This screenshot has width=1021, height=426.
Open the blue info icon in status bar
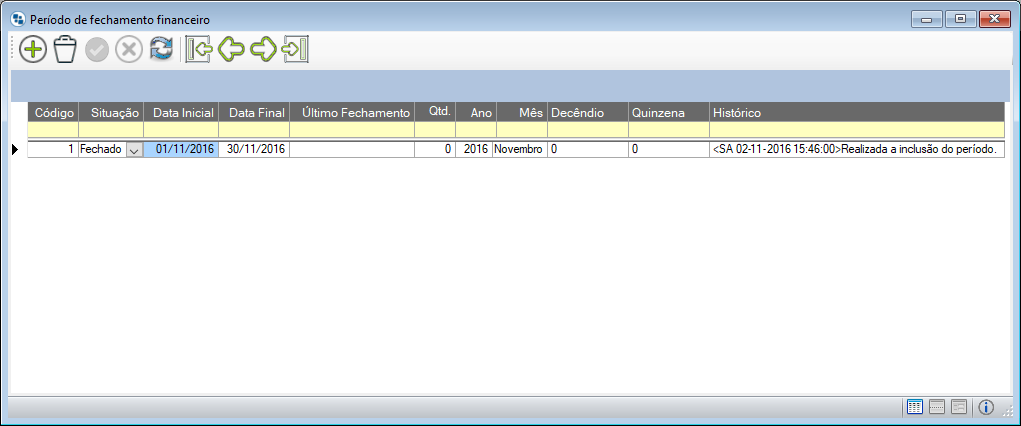[x=986, y=407]
